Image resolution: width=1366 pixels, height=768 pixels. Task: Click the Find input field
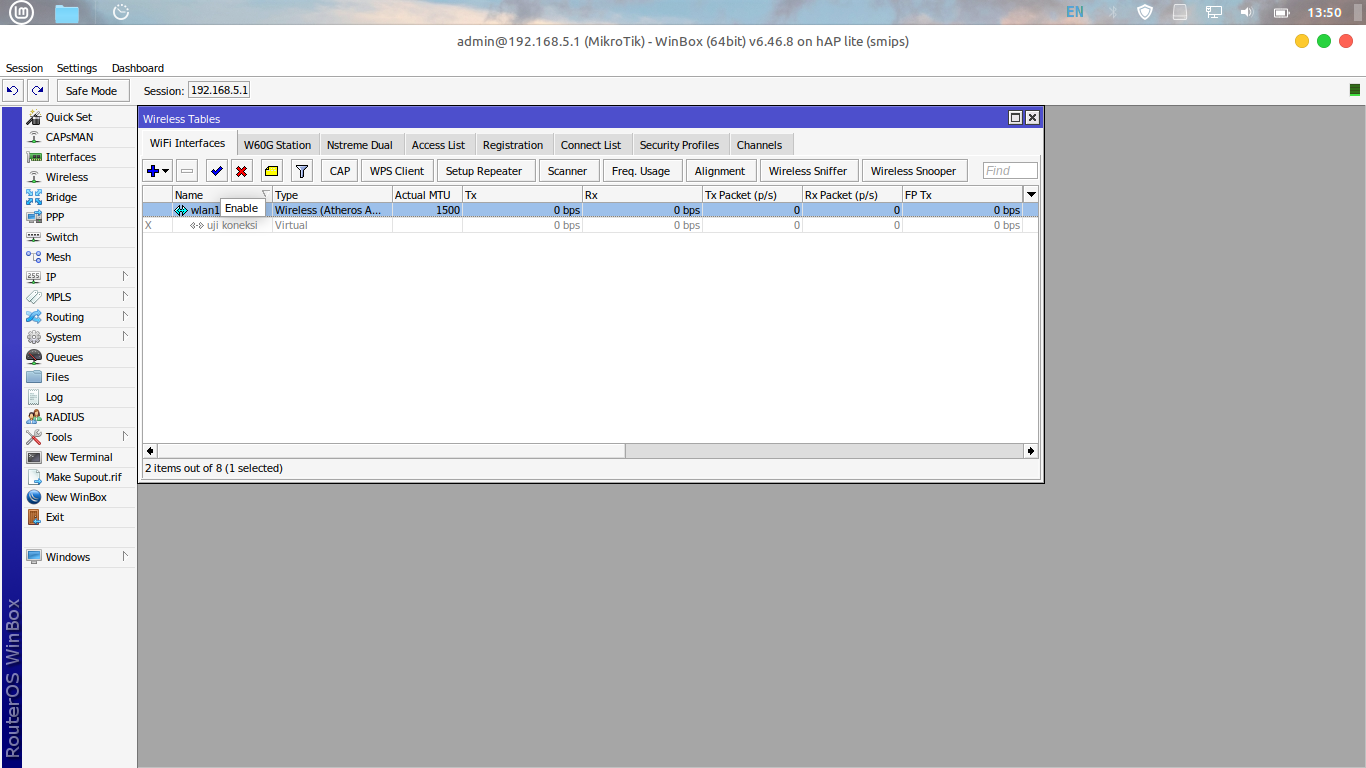click(x=1010, y=171)
